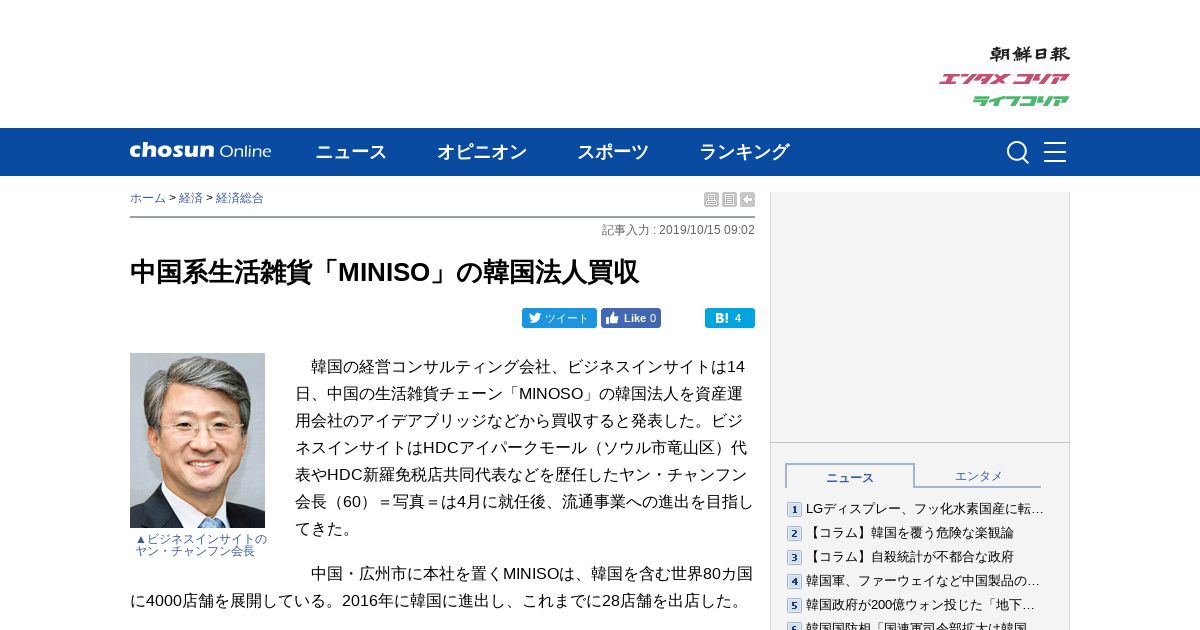Image resolution: width=1200 pixels, height=630 pixels.
Task: Click the Hatena bookmark B! button
Action: pos(730,318)
